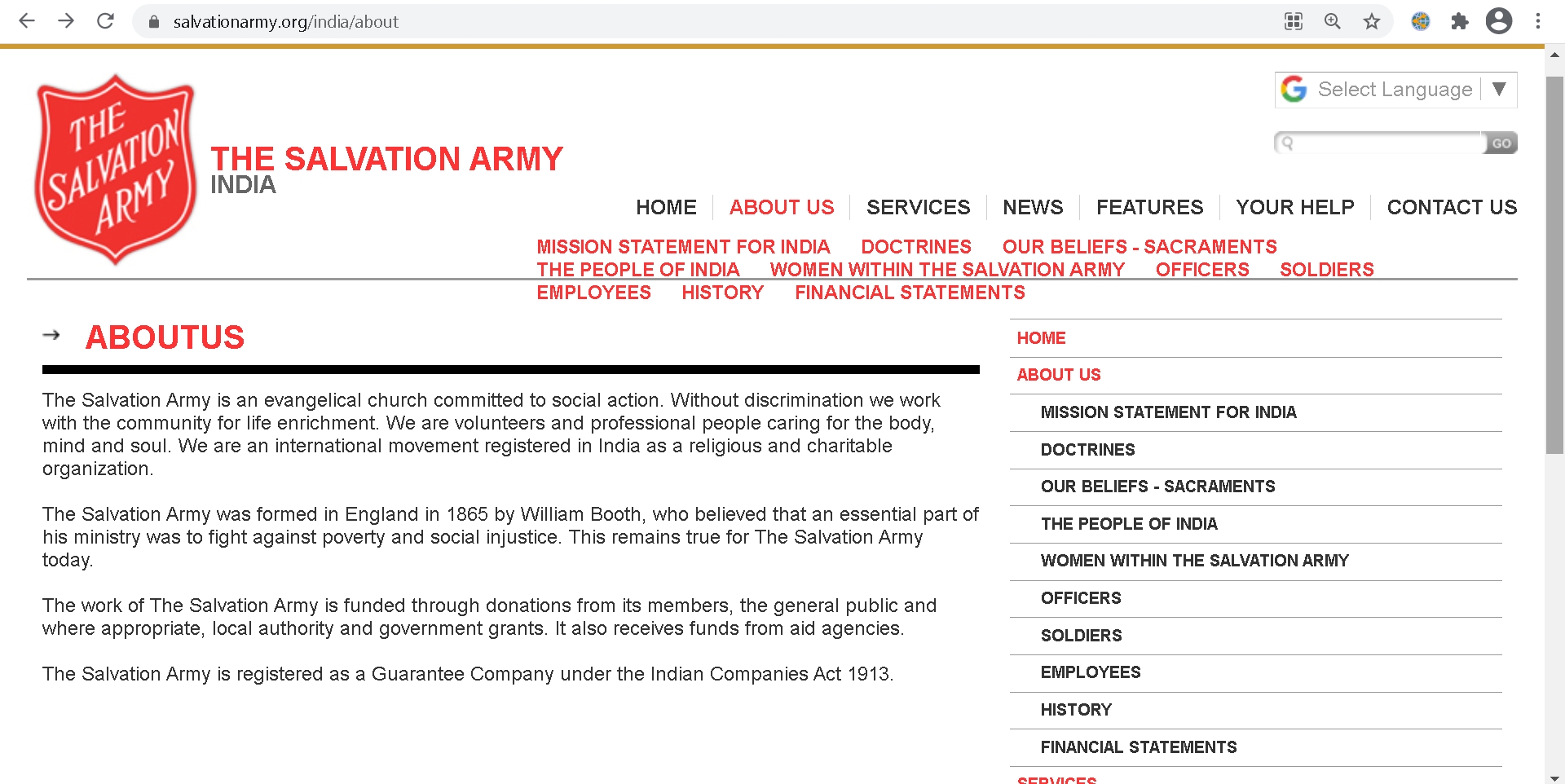The width and height of the screenshot is (1565, 784).
Task: Open red FINANCIAL STATEMENTS submenu link
Action: [910, 293]
